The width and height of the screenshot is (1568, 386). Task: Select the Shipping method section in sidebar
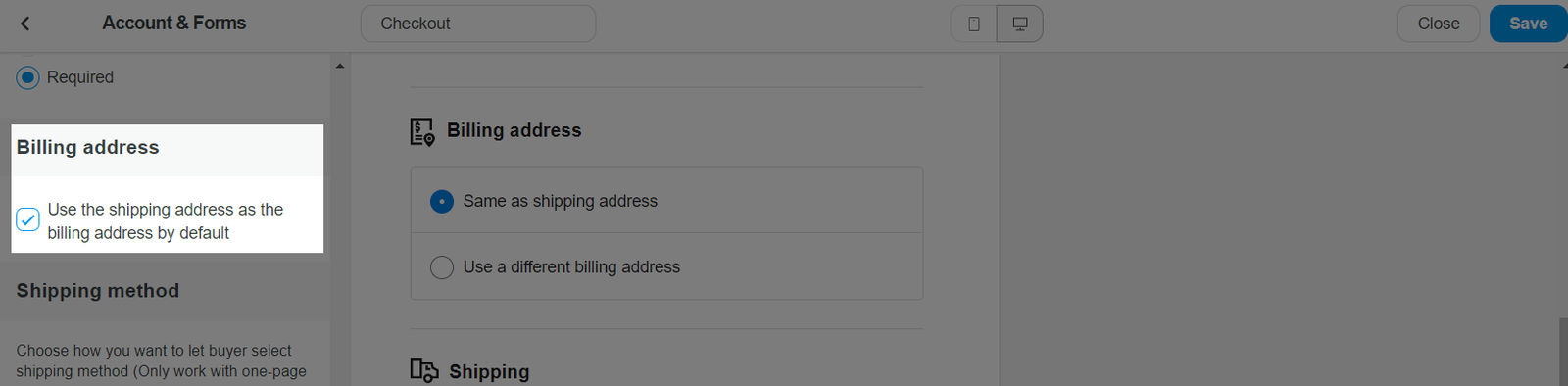pos(98,291)
